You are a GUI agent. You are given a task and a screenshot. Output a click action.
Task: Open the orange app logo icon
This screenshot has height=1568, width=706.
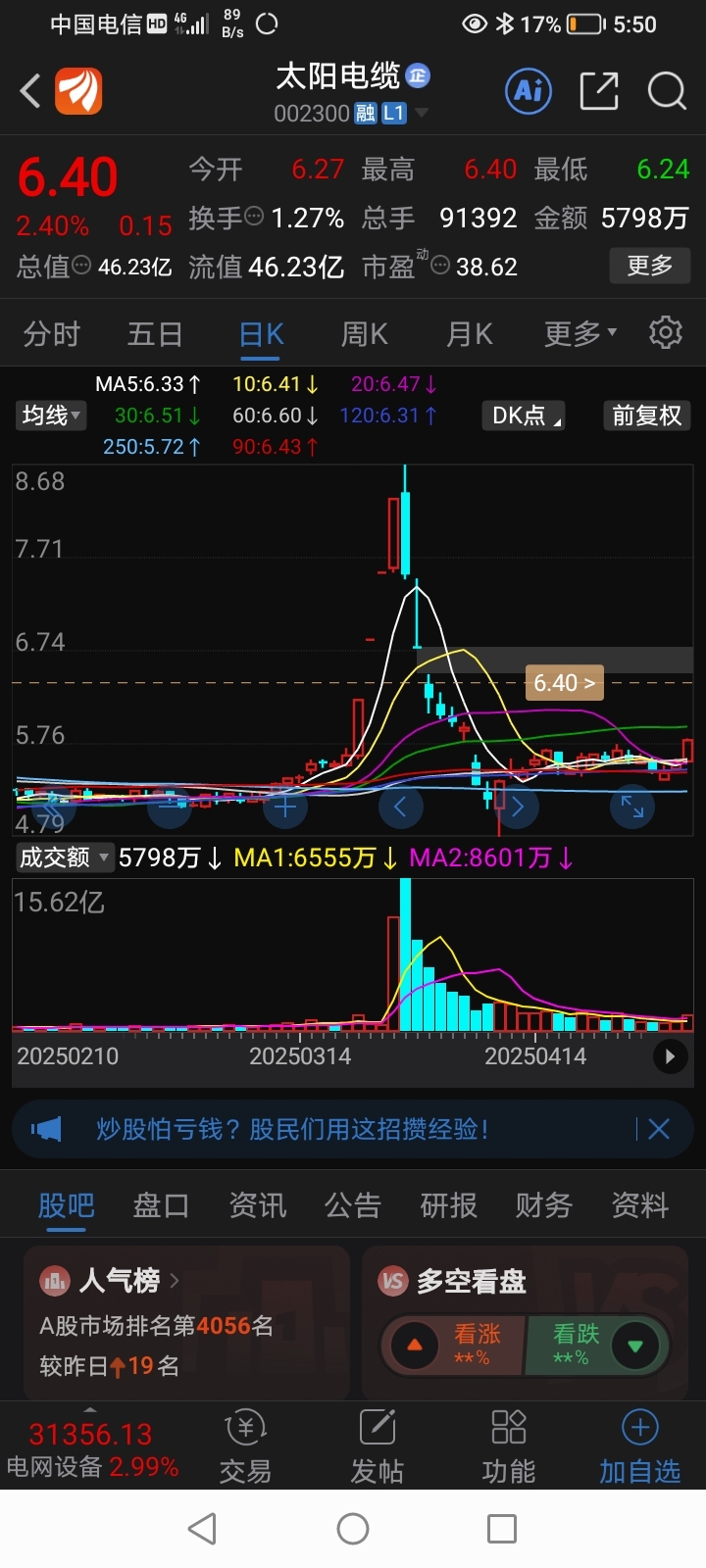78,92
